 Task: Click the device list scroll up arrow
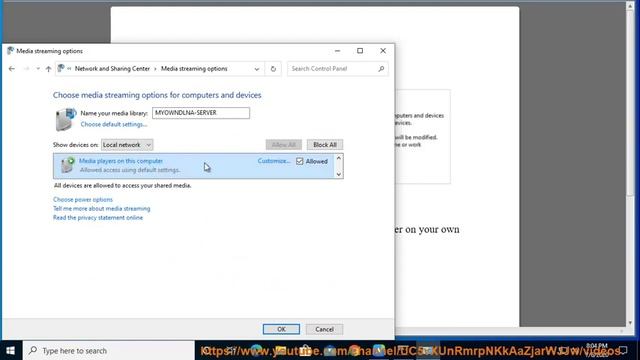(338, 158)
